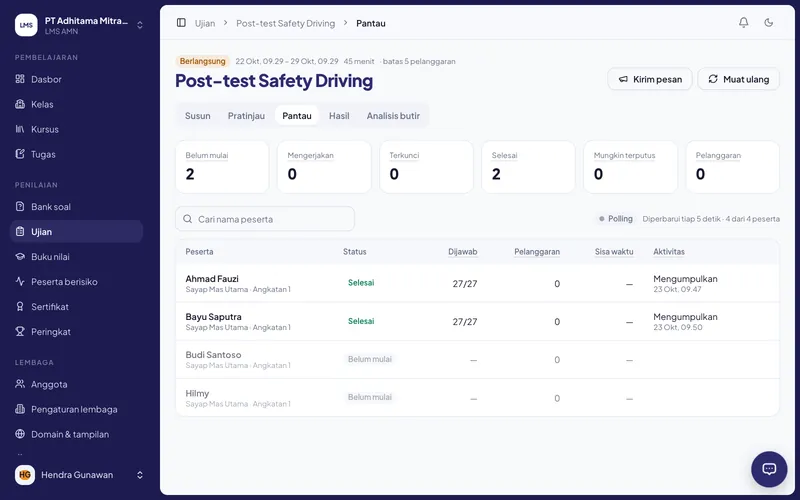The image size is (800, 500).
Task: Open the chat support bubble
Action: tap(769, 469)
